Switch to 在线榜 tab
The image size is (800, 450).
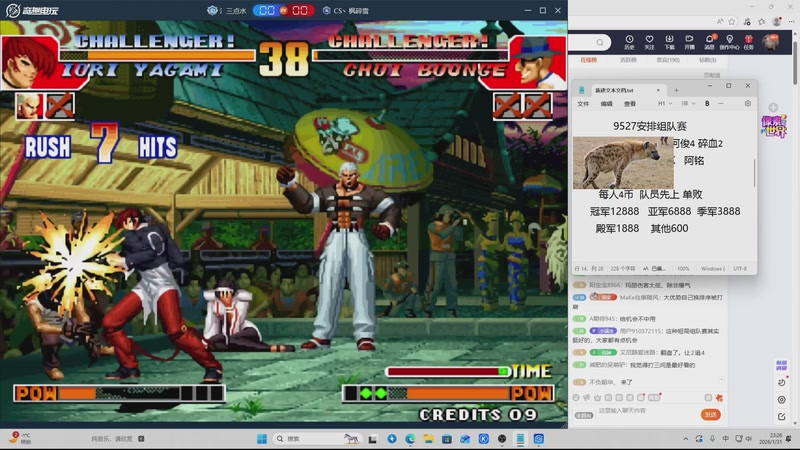588,60
